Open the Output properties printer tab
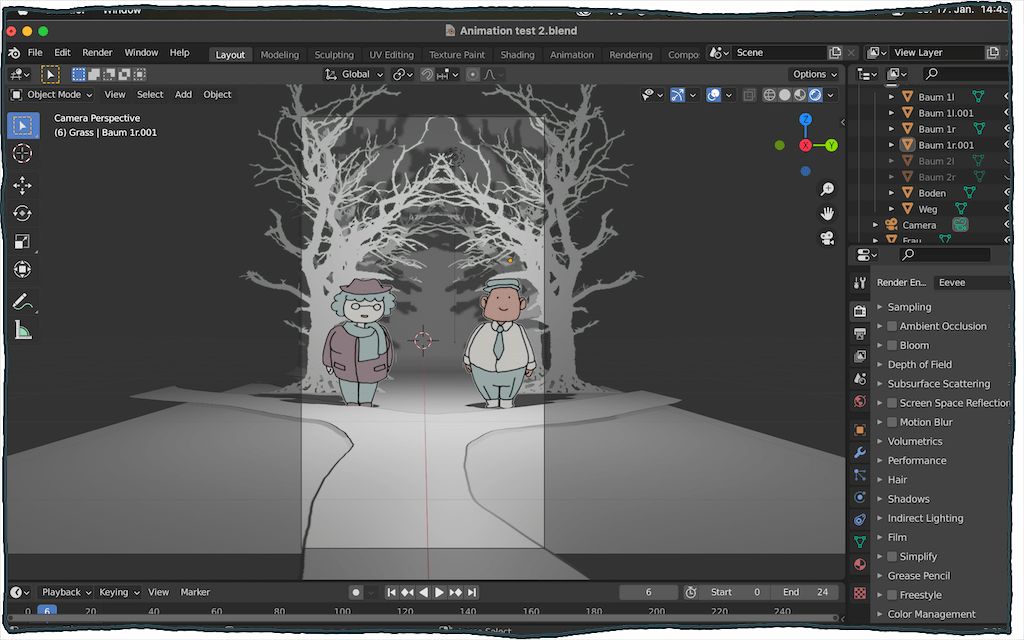Image resolution: width=1024 pixels, height=640 pixels. click(860, 334)
